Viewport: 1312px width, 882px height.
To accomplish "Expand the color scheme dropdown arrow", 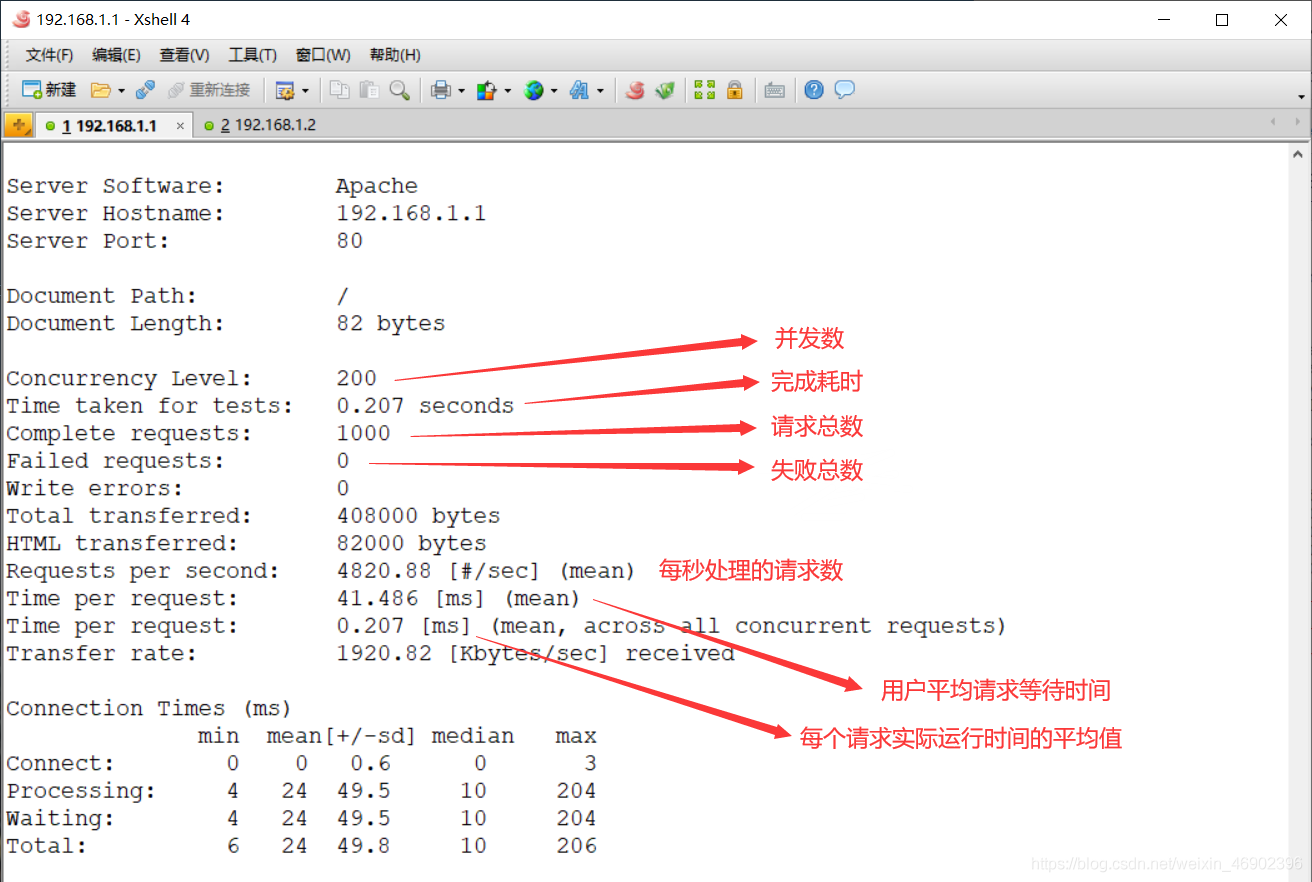I will 507,91.
